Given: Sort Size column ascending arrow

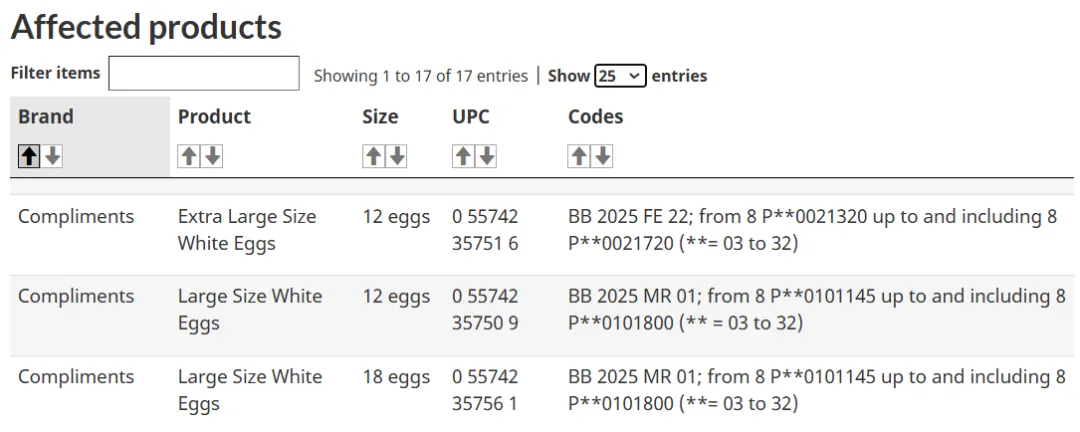Looking at the screenshot, I should coord(373,156).
